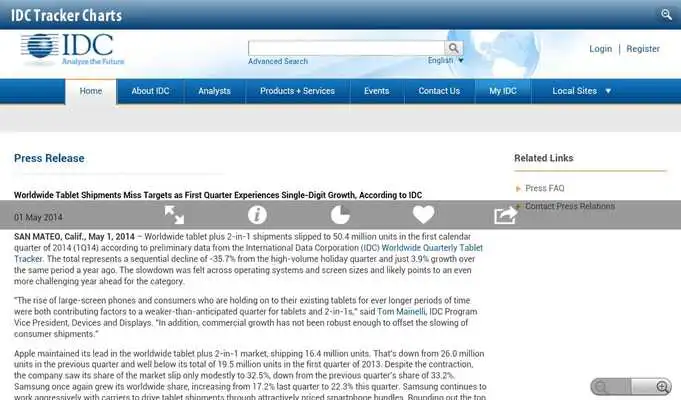Tap the zoom out magnifier at bottom right

point(602,387)
